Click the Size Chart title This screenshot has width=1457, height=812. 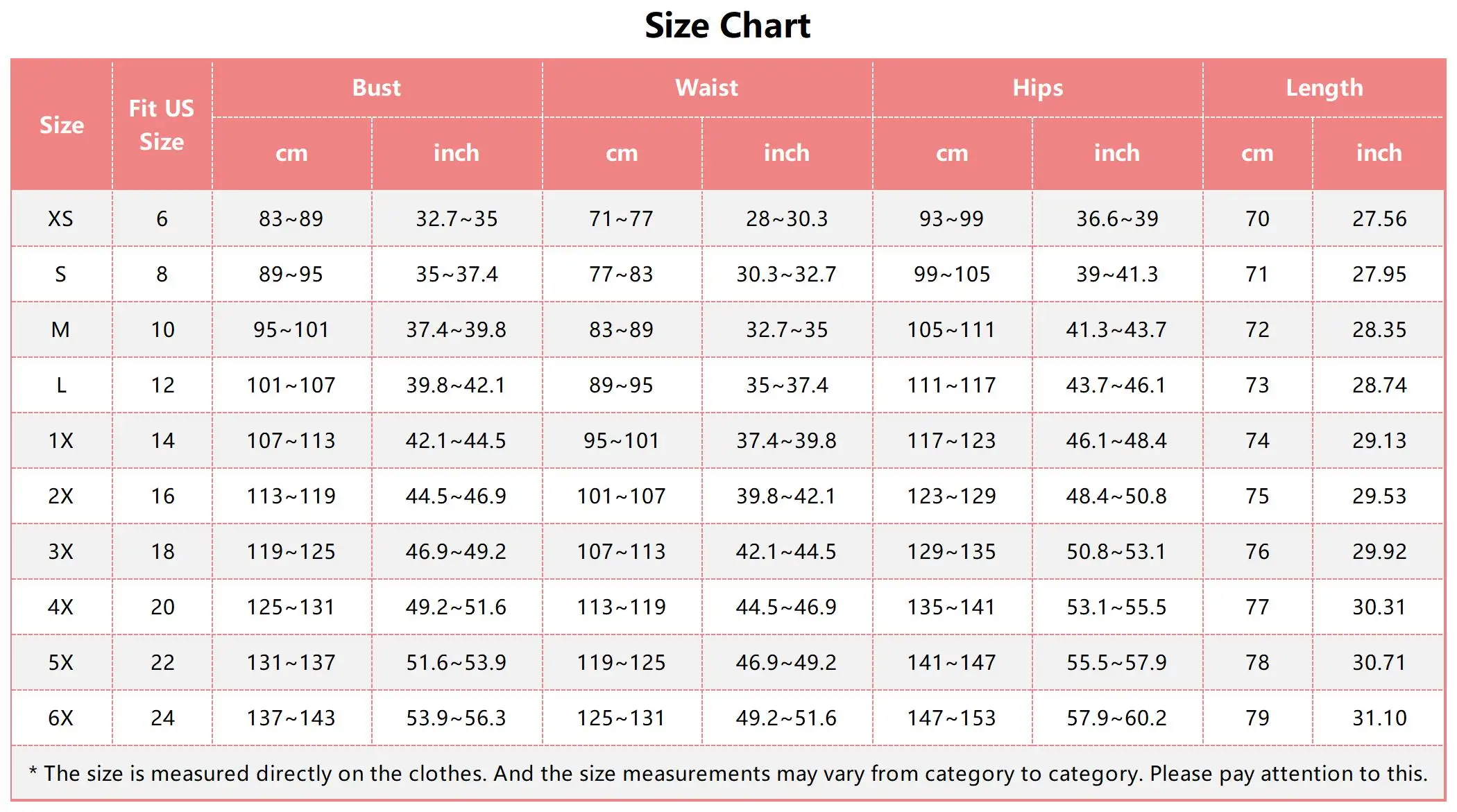[727, 26]
